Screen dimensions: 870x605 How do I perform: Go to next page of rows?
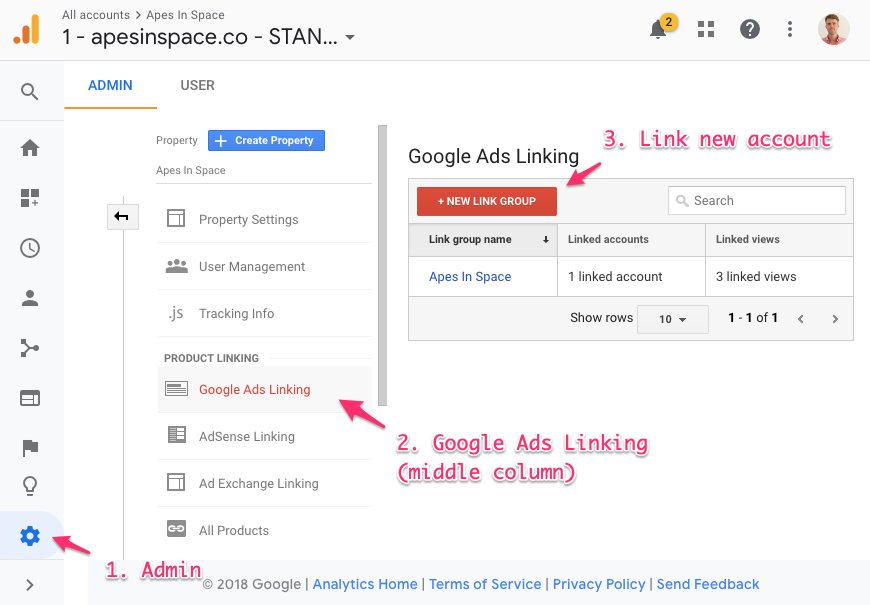pyautogui.click(x=835, y=319)
